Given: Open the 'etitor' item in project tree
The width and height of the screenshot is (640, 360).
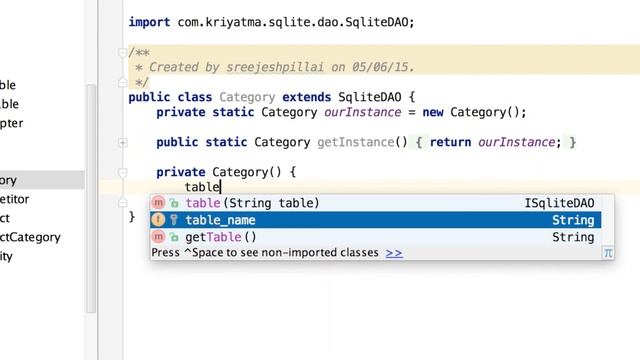Looking at the screenshot, I should (15, 199).
